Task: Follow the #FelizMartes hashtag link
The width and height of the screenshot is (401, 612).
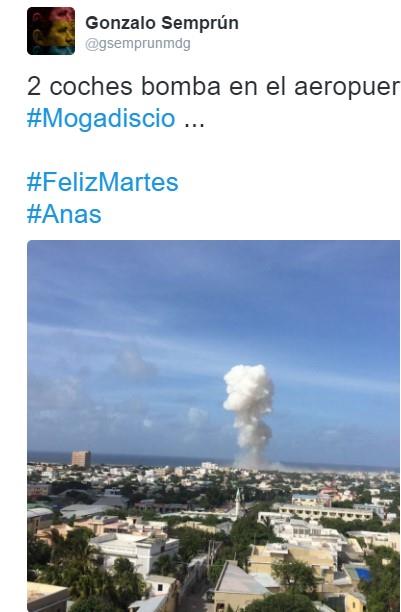Action: click(x=103, y=182)
